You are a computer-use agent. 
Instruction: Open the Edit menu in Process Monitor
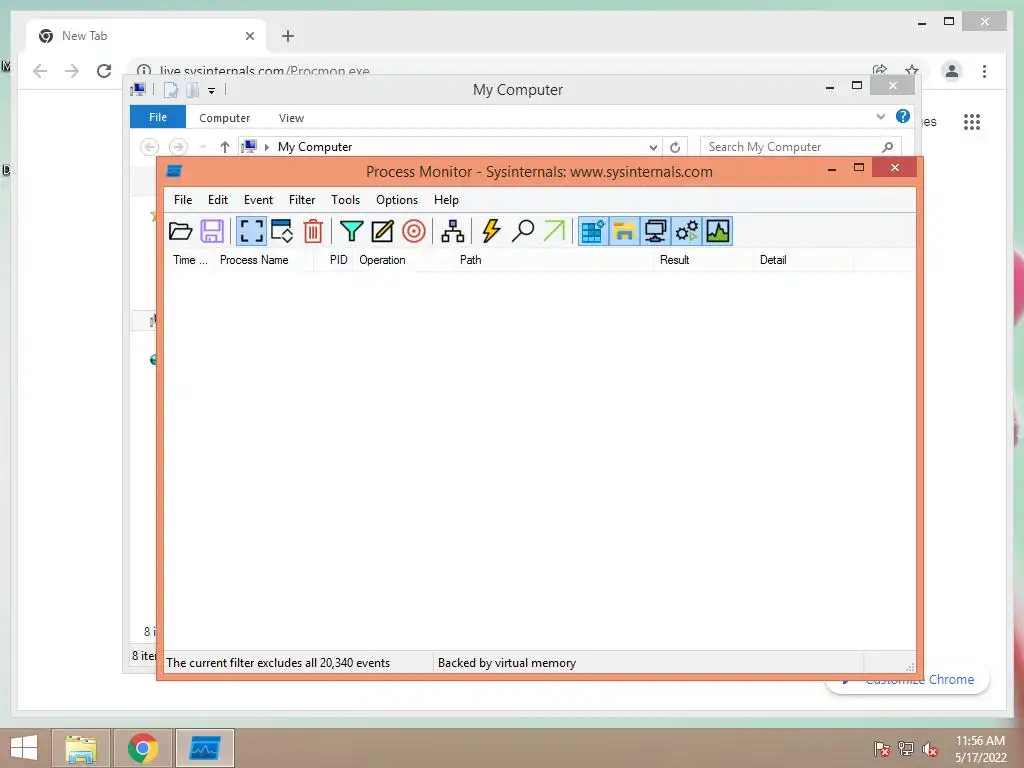217,200
